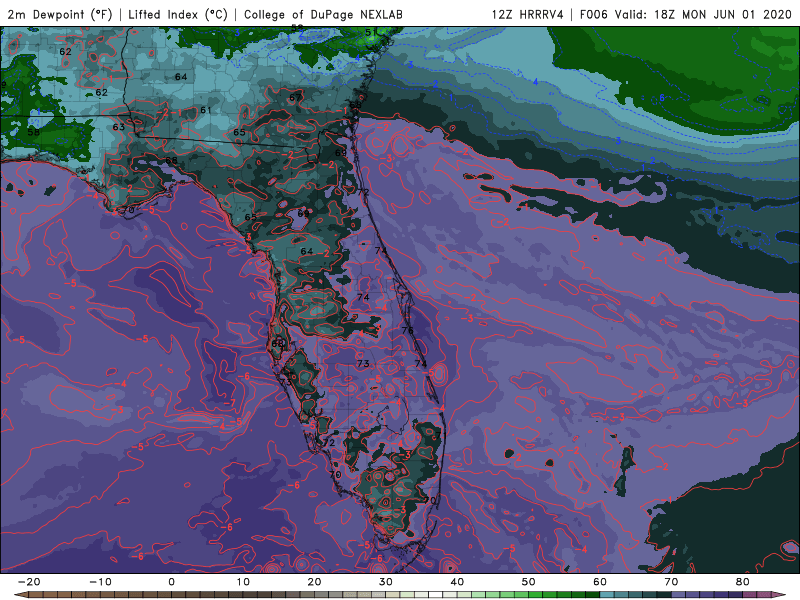800x600 pixels.
Task: Click the '51' dewpoint value at top
Action: point(370,33)
